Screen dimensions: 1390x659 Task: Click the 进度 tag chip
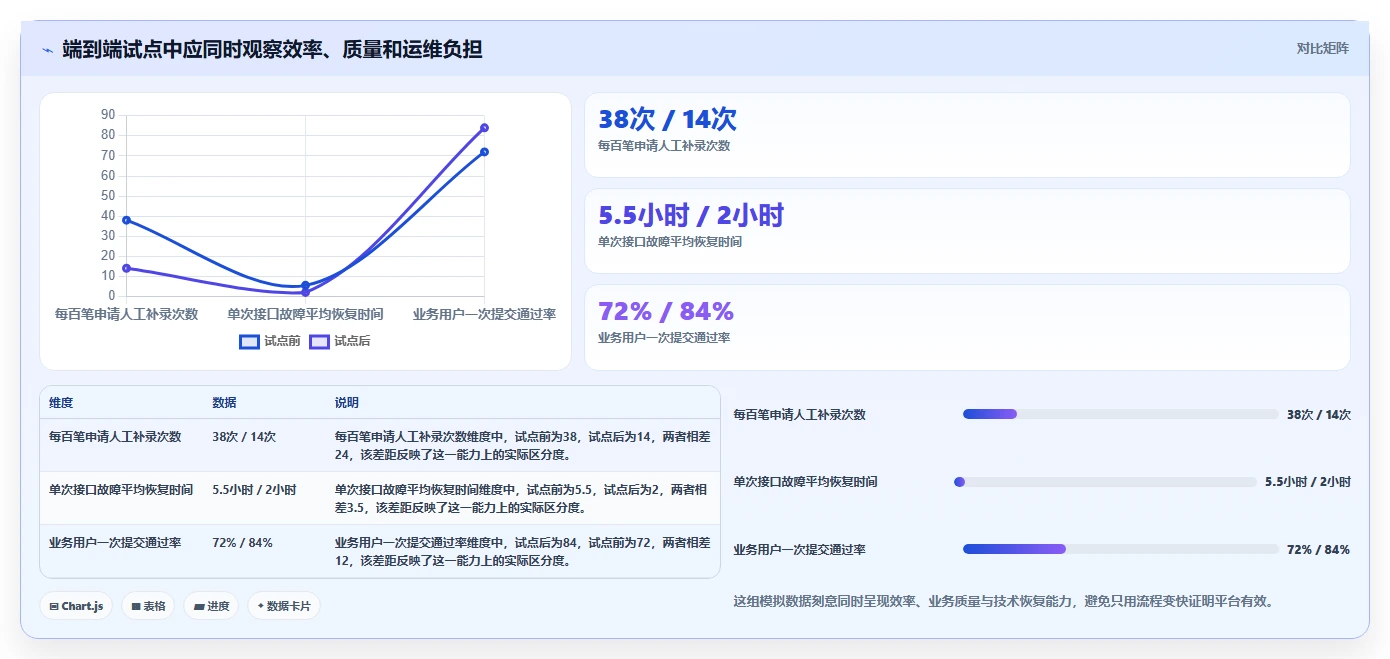tap(211, 606)
